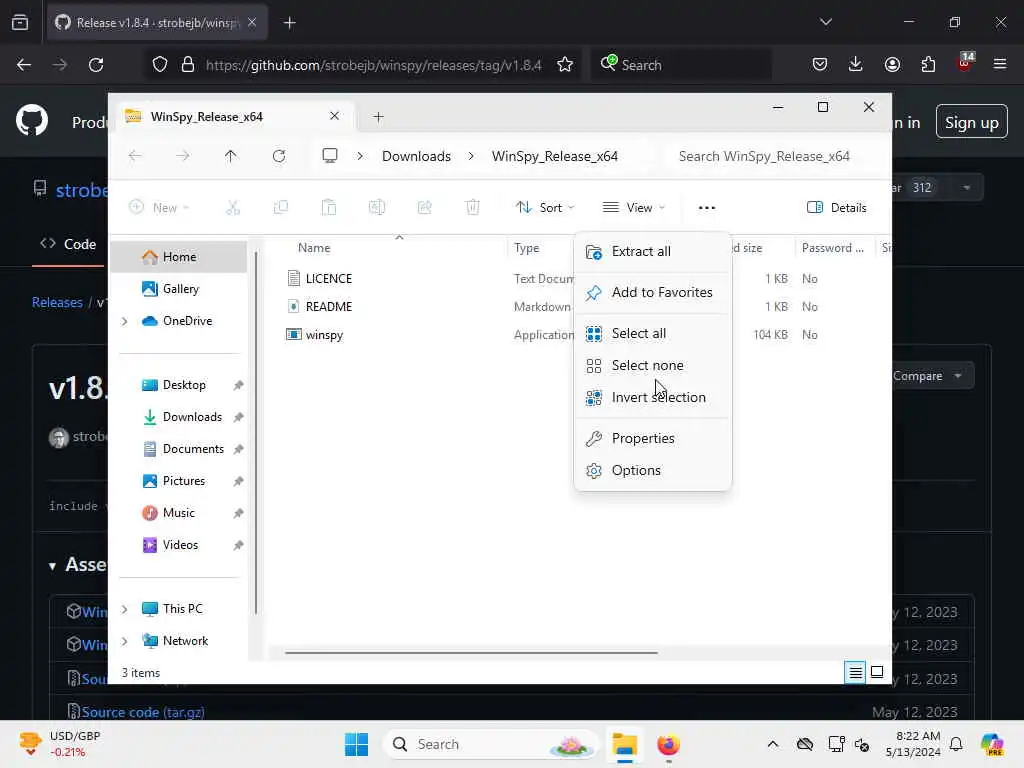Viewport: 1024px width, 768px height.
Task: Add a new Explorer tab with plus
Action: coord(378,117)
